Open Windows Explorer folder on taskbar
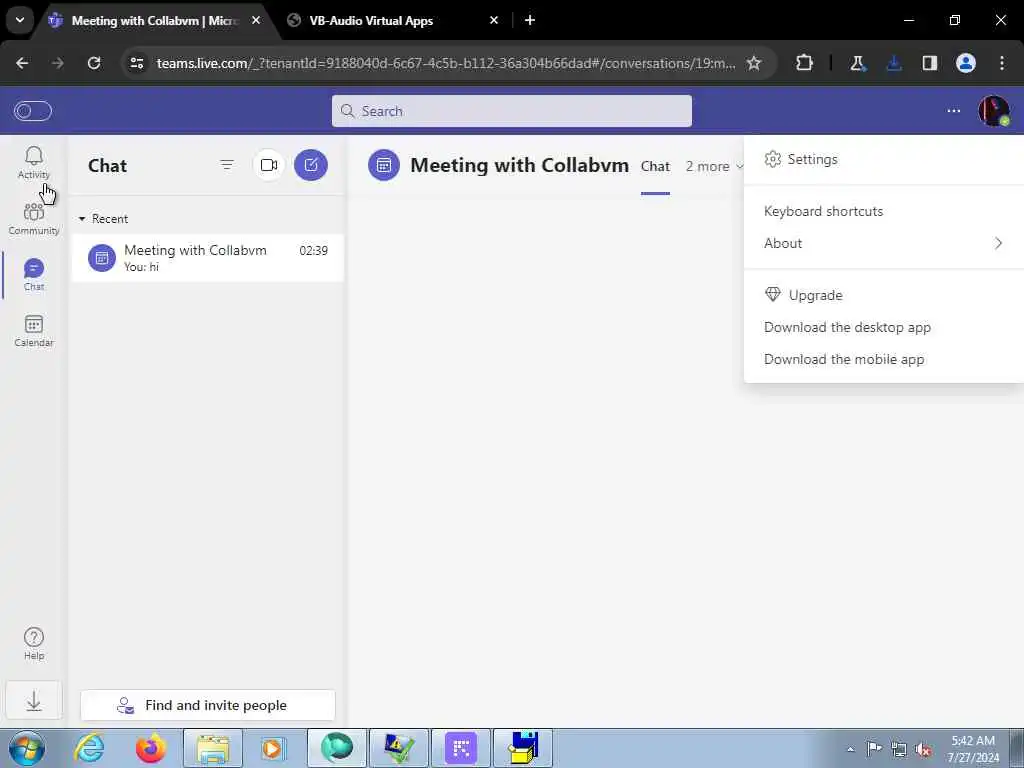 tap(213, 748)
